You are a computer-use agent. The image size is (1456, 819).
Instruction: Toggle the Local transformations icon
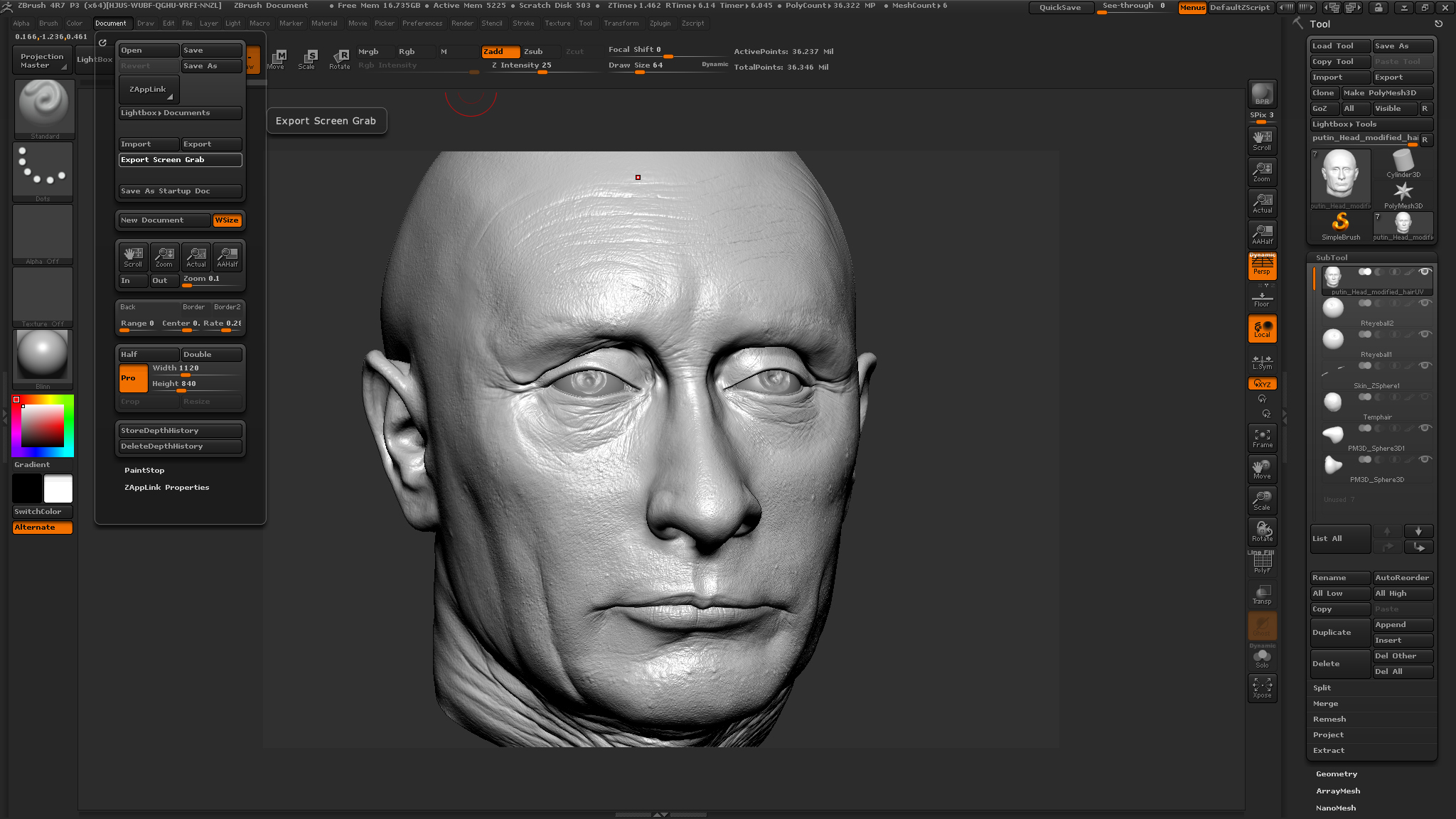pos(1262,328)
